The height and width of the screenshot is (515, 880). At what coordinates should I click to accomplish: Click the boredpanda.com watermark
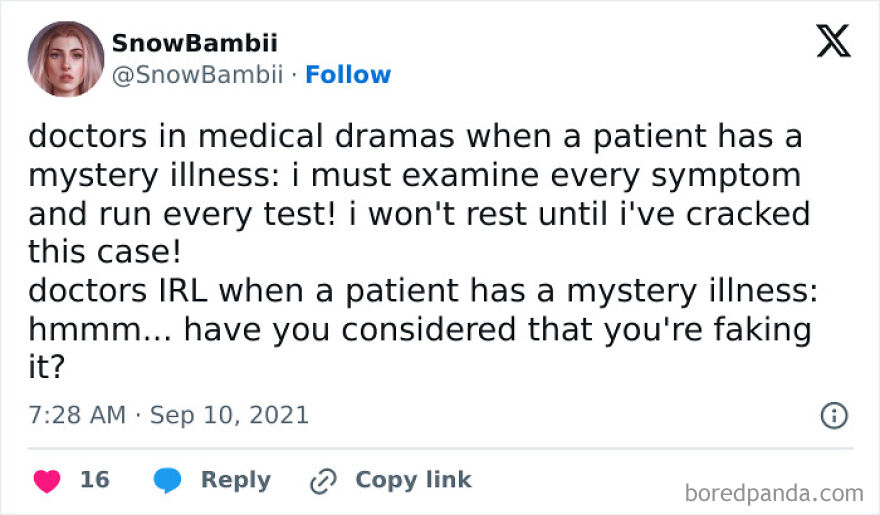[x=775, y=493]
